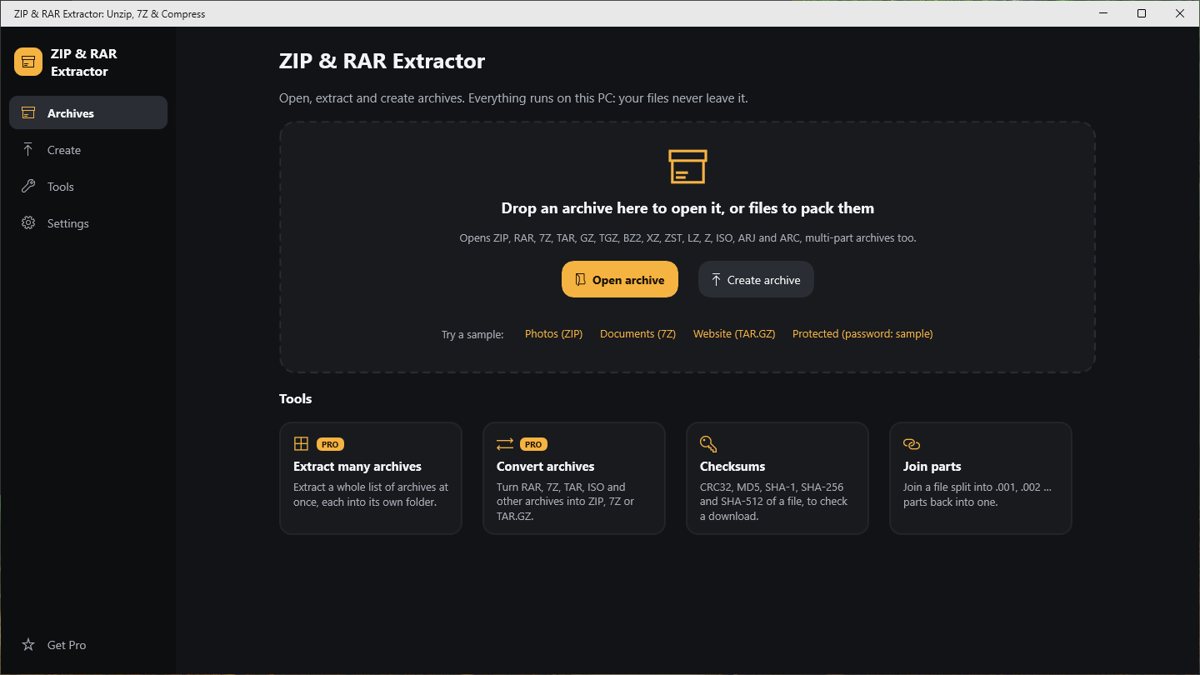Image resolution: width=1200 pixels, height=675 pixels.
Task: Open the Checksums tool card
Action: pyautogui.click(x=777, y=478)
